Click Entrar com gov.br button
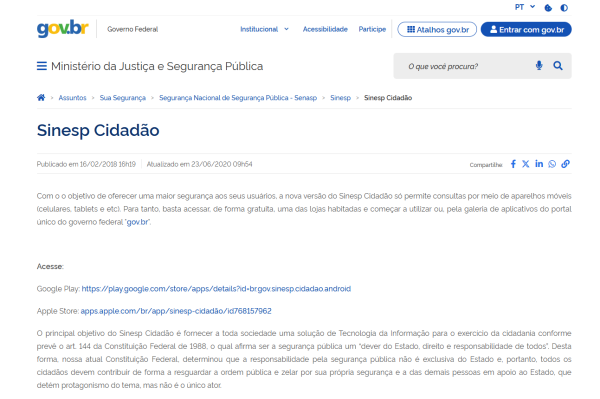The width and height of the screenshot is (600, 399). (x=526, y=29)
